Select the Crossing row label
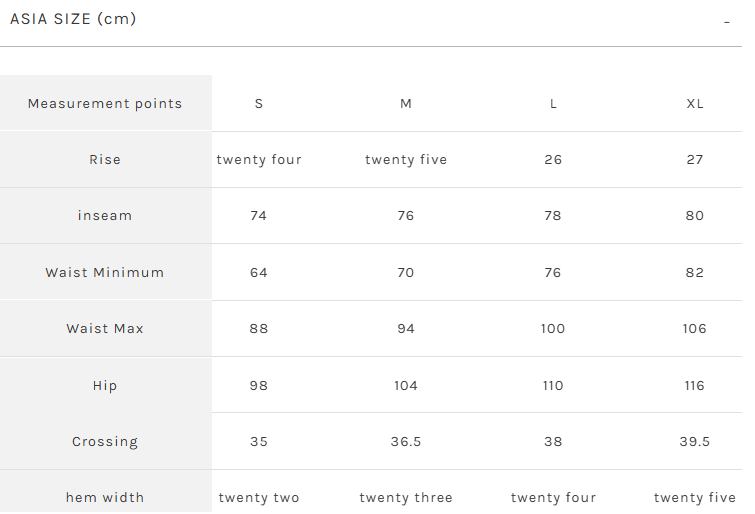Image resolution: width=755 pixels, height=514 pixels. (x=105, y=441)
